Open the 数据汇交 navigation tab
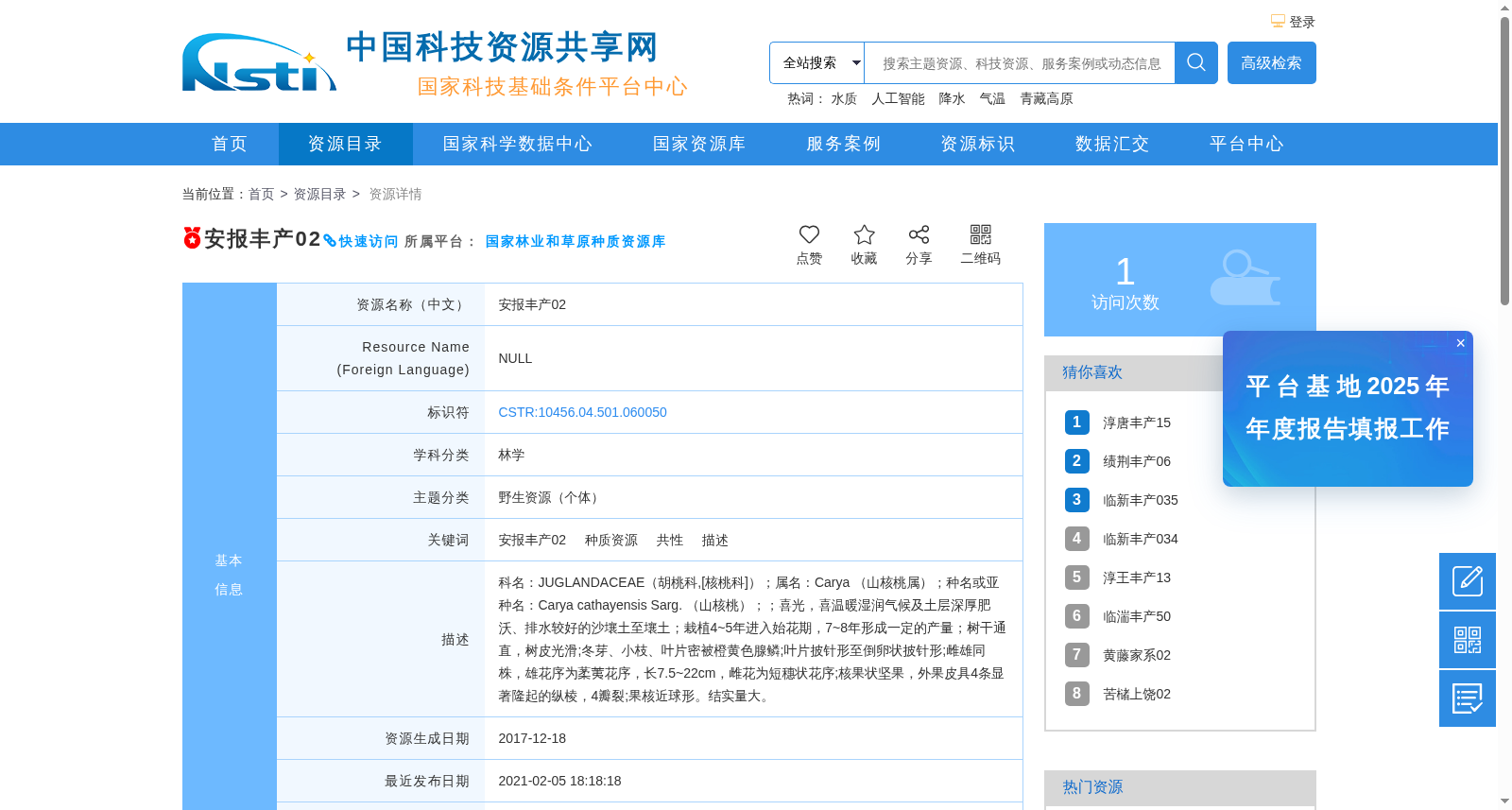 click(x=1112, y=144)
